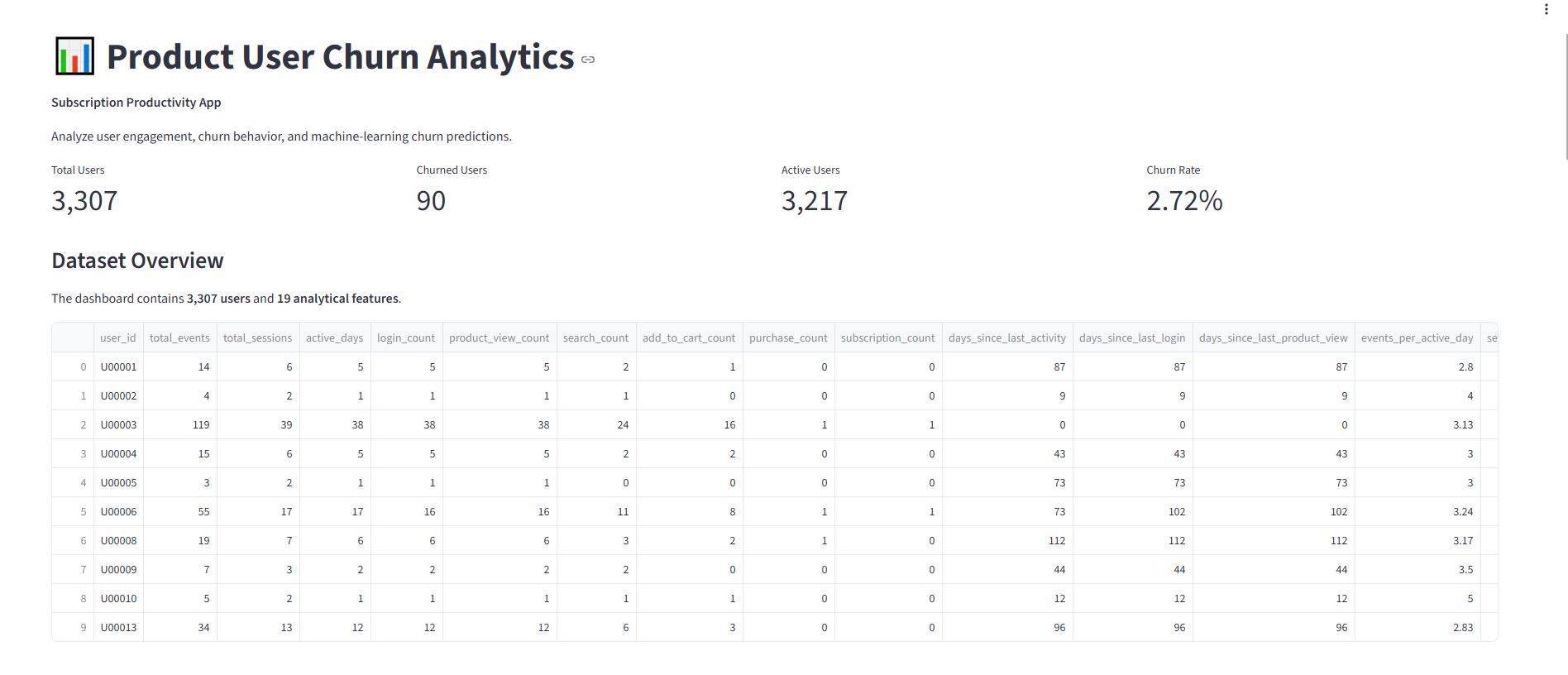The width and height of the screenshot is (1568, 675).
Task: Select the U00001 user cell
Action: [x=118, y=366]
